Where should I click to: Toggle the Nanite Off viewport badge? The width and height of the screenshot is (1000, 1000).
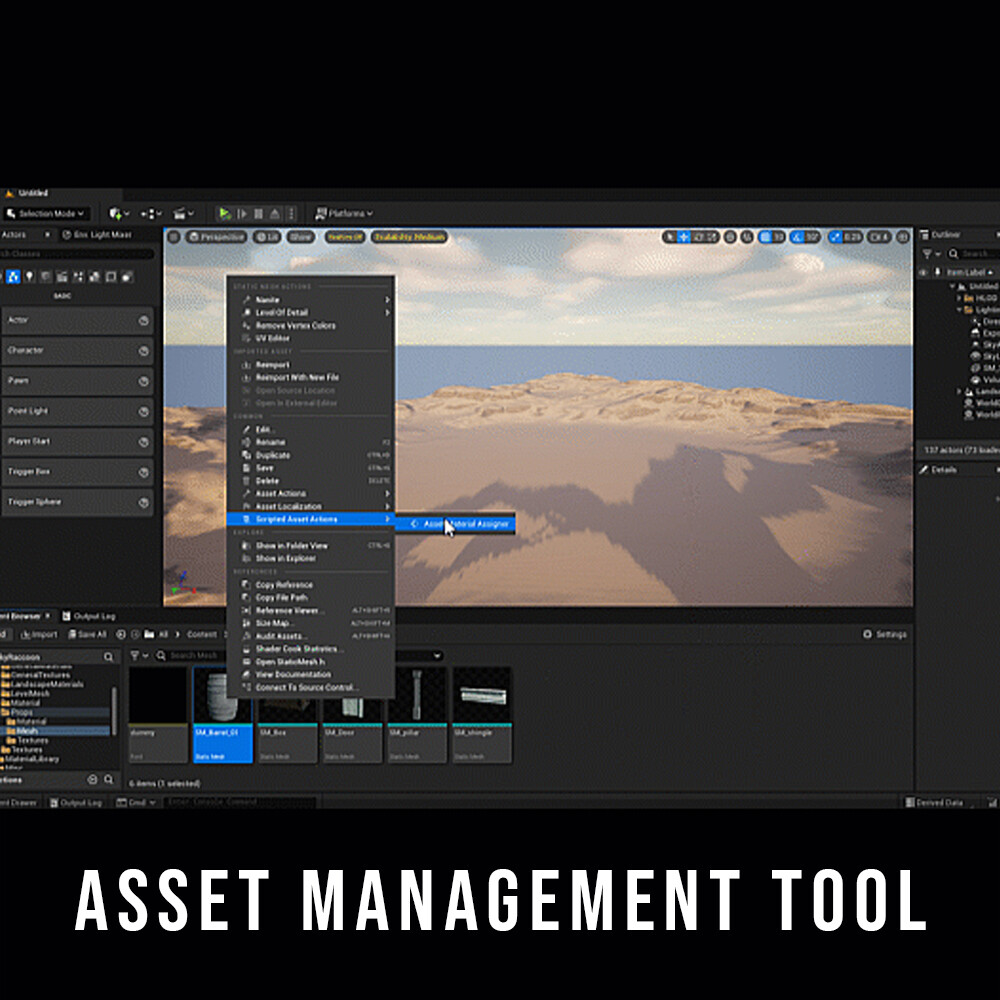tap(346, 237)
